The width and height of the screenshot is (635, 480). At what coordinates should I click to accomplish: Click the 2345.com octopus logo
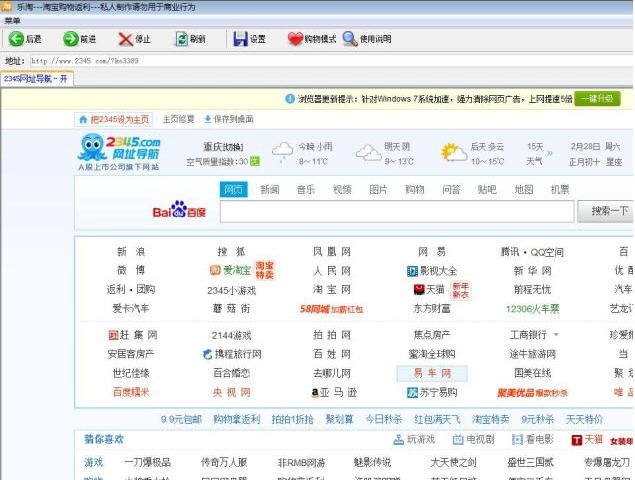click(119, 152)
